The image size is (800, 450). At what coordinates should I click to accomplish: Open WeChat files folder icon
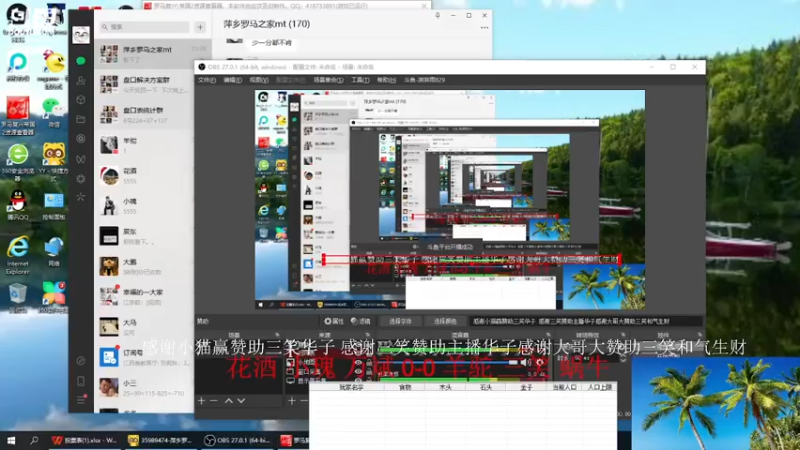click(81, 119)
